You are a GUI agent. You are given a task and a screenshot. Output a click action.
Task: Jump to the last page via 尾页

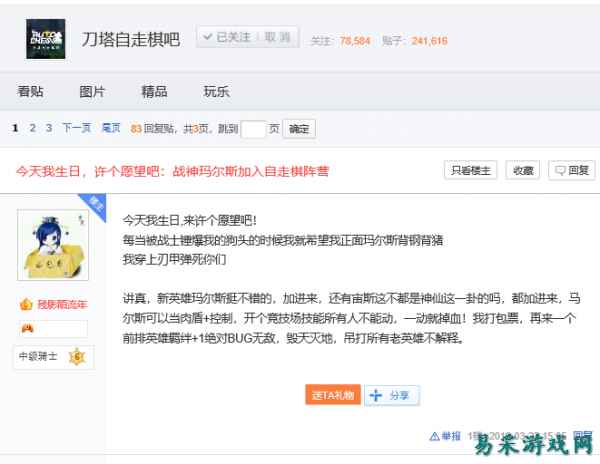[111, 128]
